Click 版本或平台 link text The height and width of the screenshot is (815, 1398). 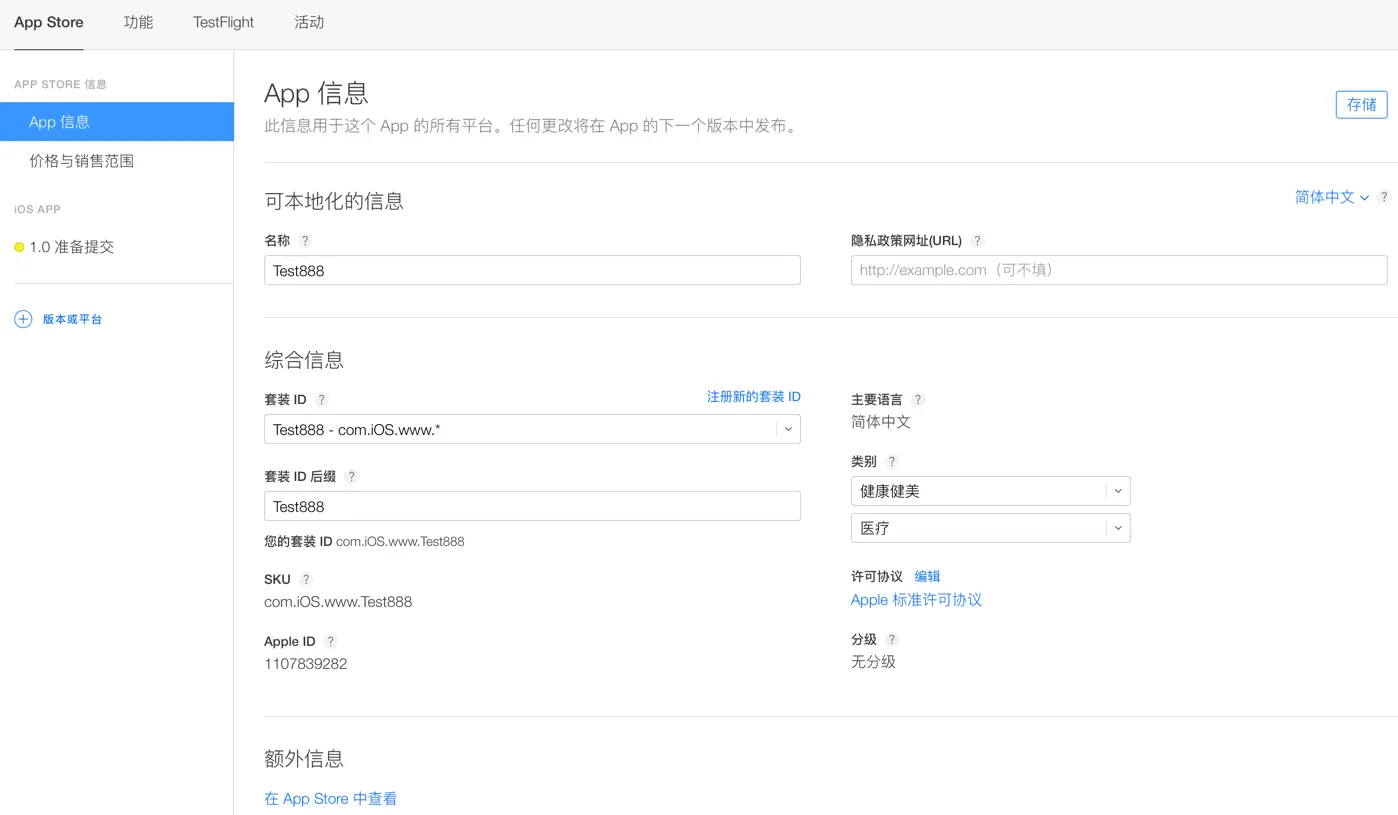(x=72, y=320)
